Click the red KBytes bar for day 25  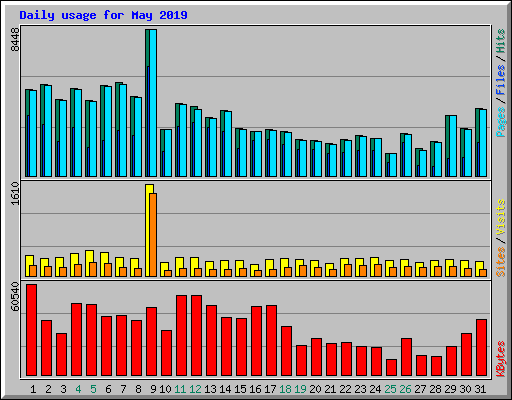click(392, 367)
